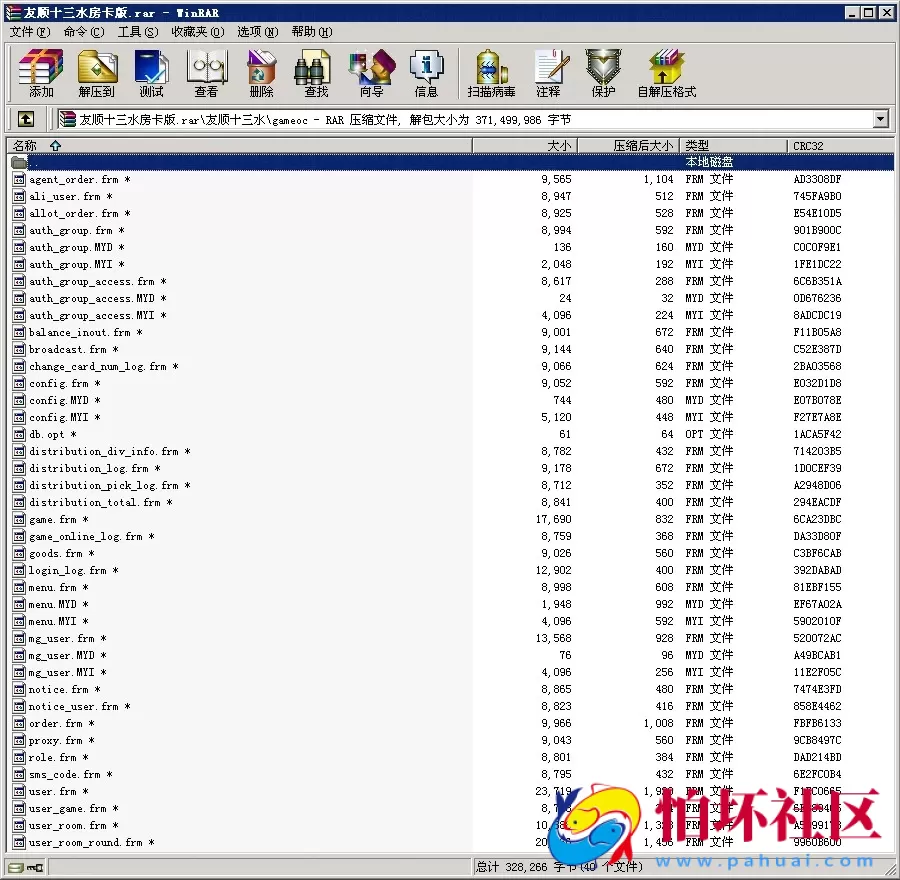Open the 查找 (Find) binoculars tool

pyautogui.click(x=316, y=74)
